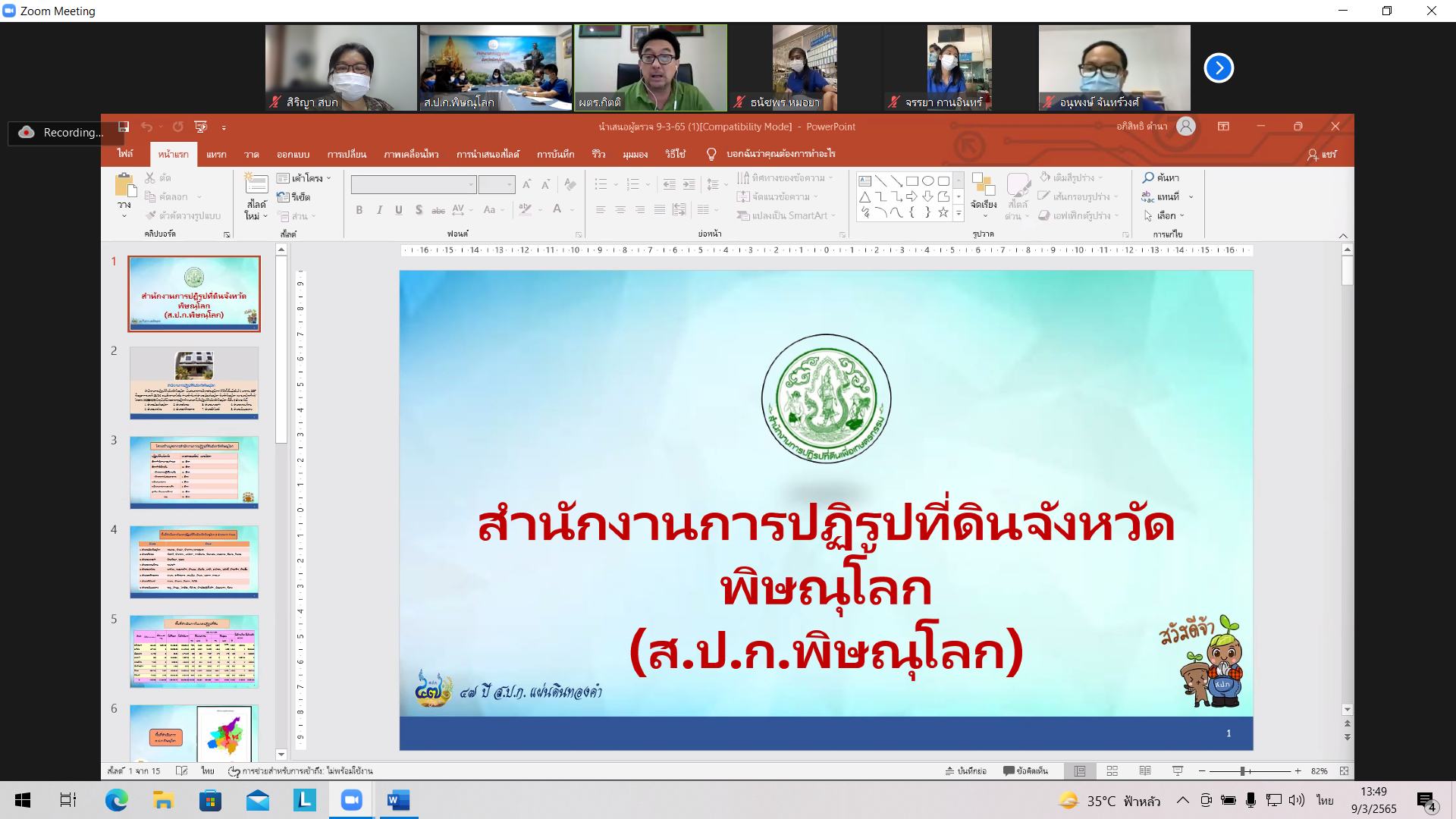
Task: Decrease indent level icon
Action: pyautogui.click(x=669, y=184)
